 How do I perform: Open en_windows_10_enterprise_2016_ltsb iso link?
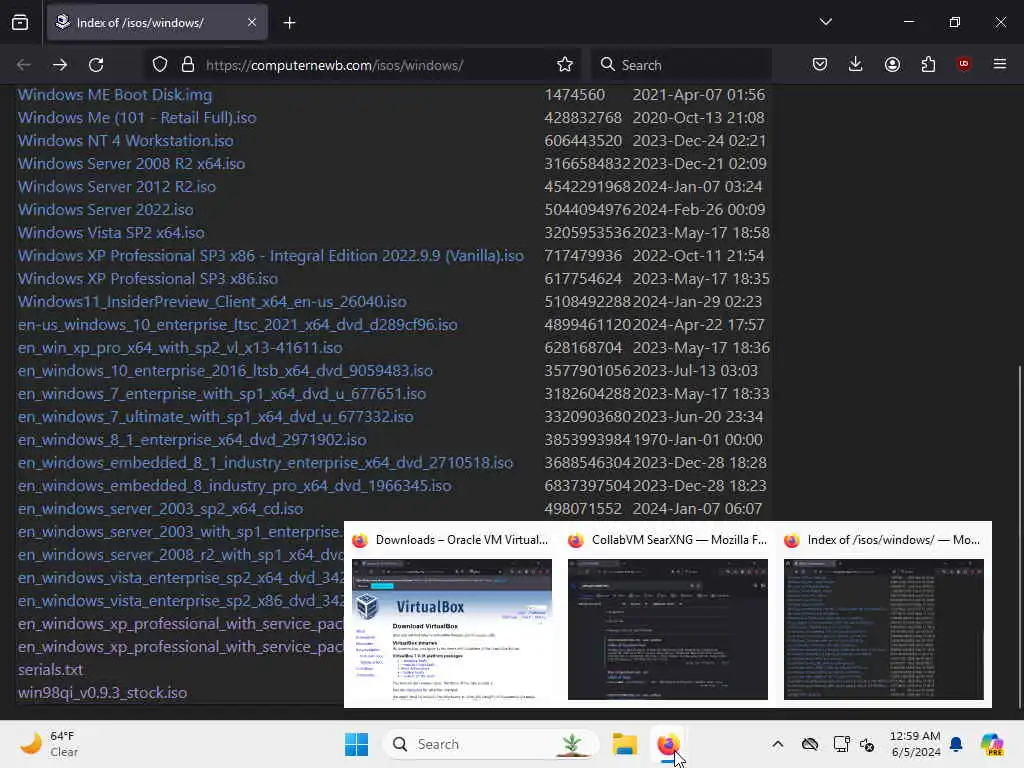point(225,370)
